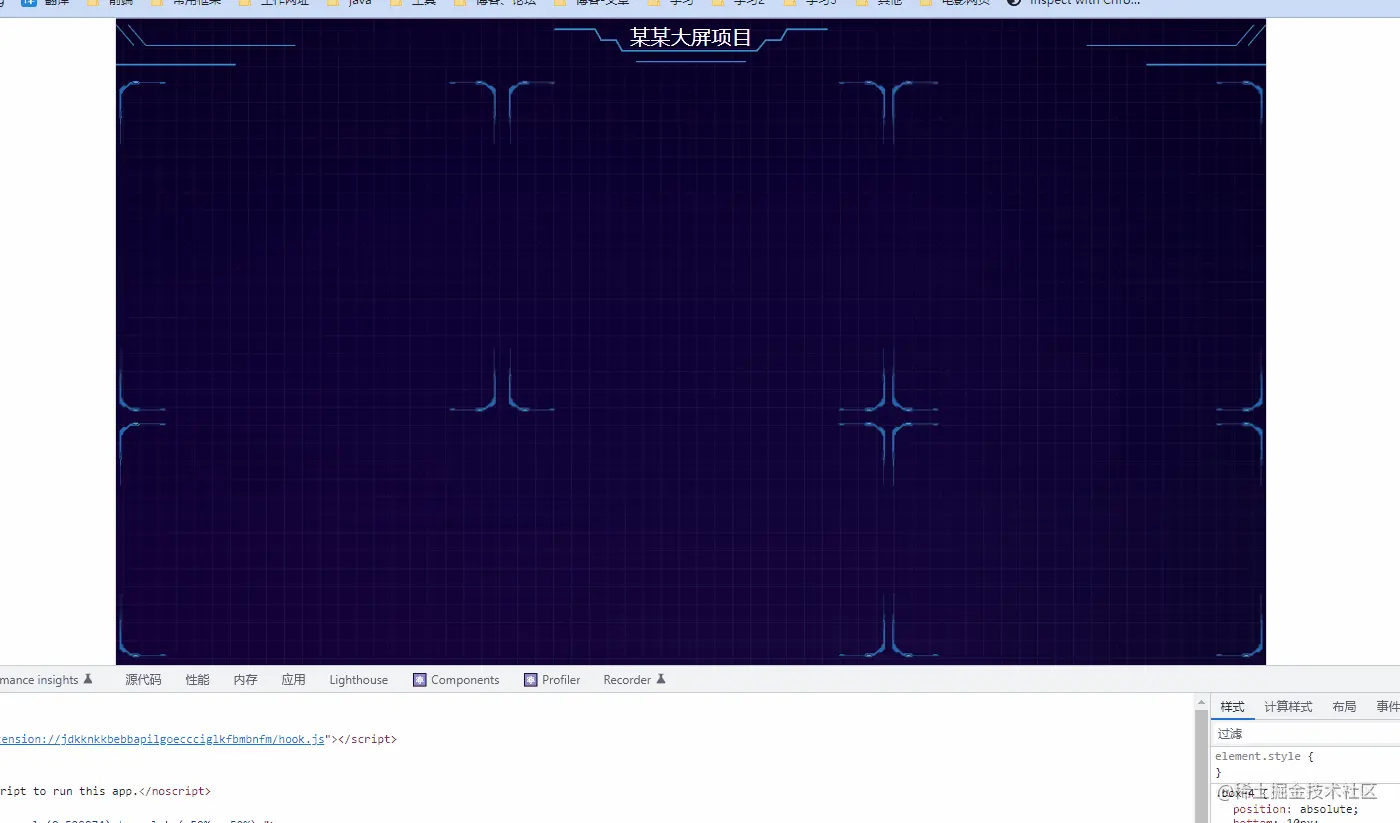This screenshot has width=1400, height=823.
Task: Switch to 计算样式 sub-tab
Action: pyautogui.click(x=1288, y=707)
